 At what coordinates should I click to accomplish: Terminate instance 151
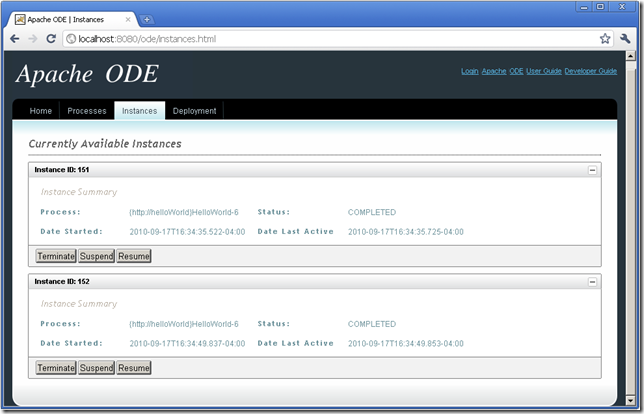pos(56,256)
